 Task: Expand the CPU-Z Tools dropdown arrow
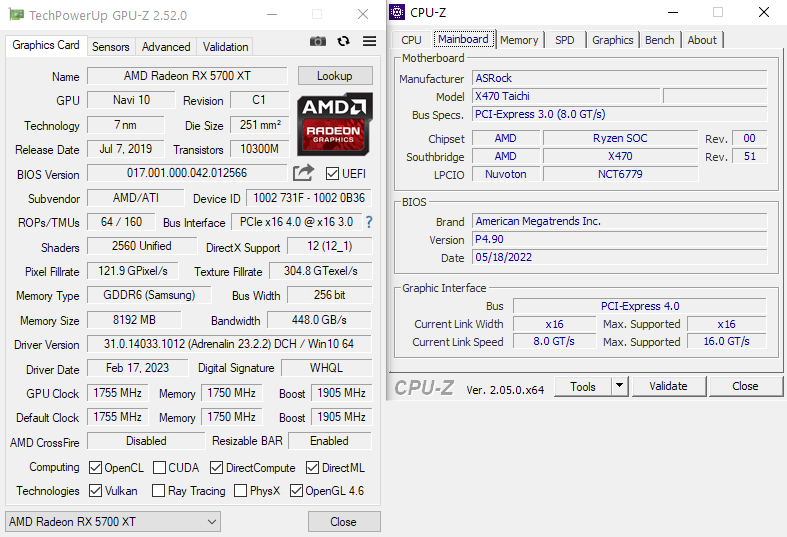pyautogui.click(x=619, y=386)
